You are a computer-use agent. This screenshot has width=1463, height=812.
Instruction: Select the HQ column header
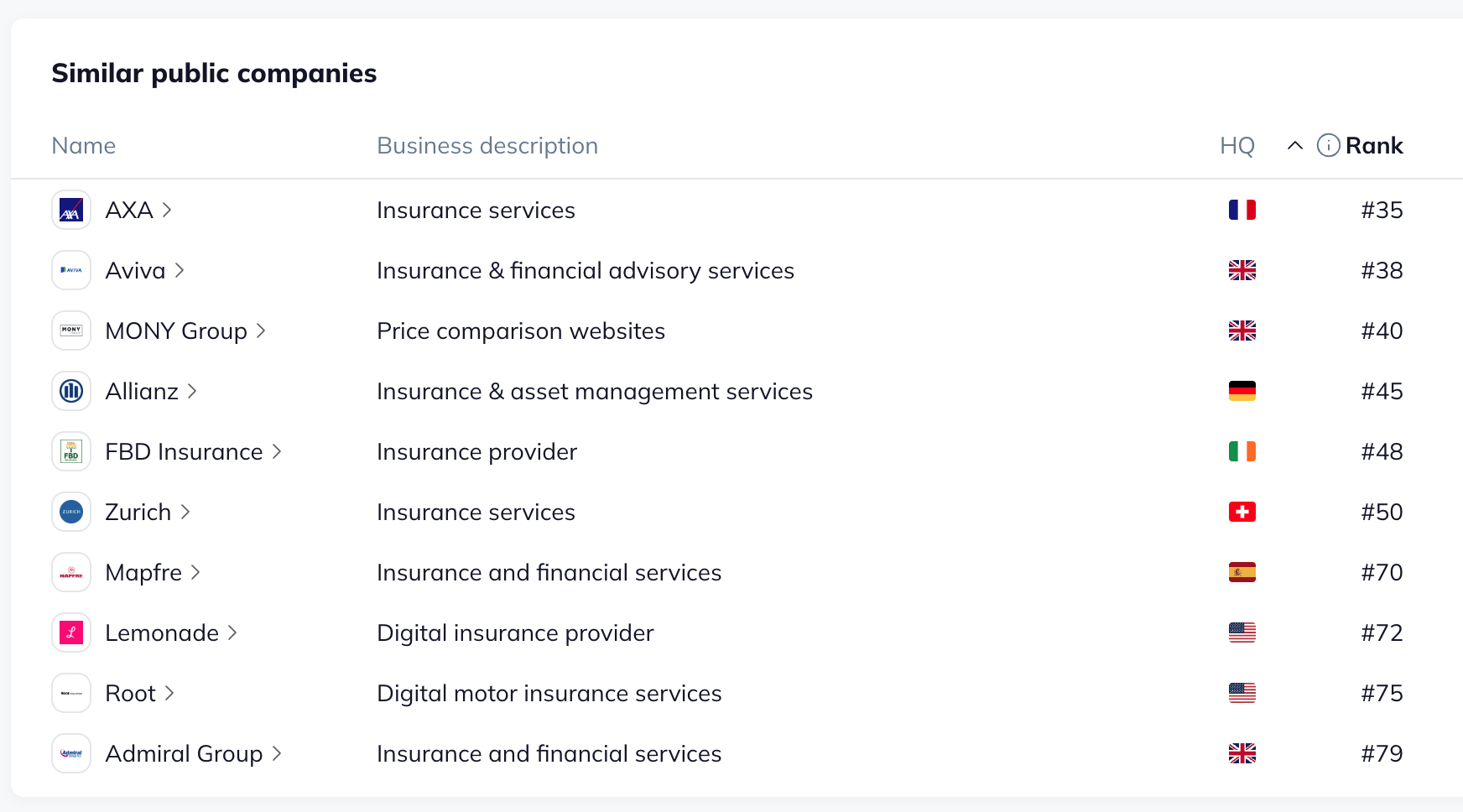[x=1237, y=145]
